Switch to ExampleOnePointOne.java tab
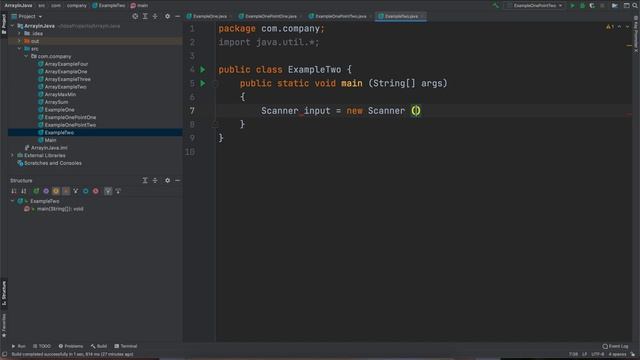Image resolution: width=640 pixels, height=360 pixels. 268,16
